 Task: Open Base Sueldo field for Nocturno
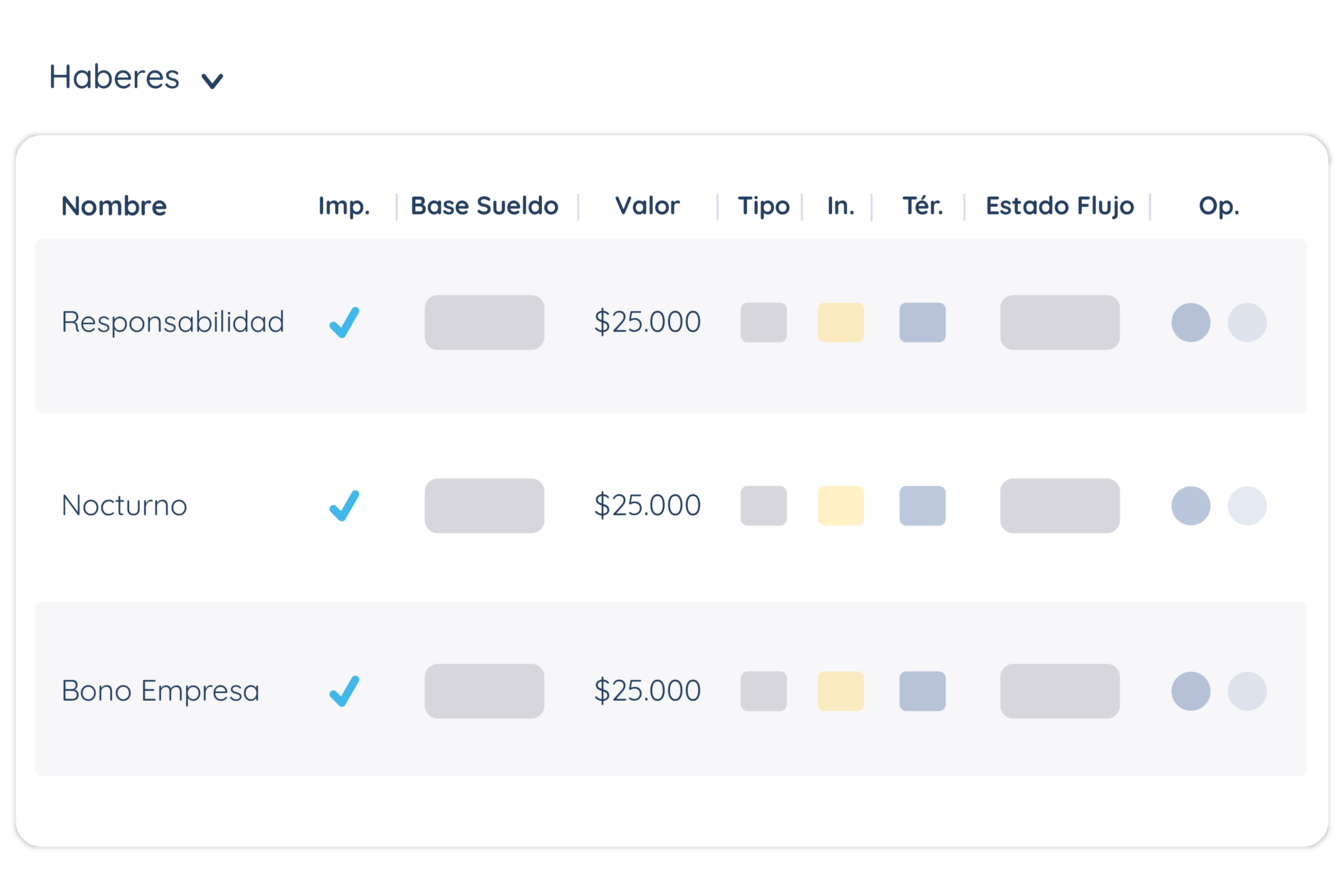point(485,506)
